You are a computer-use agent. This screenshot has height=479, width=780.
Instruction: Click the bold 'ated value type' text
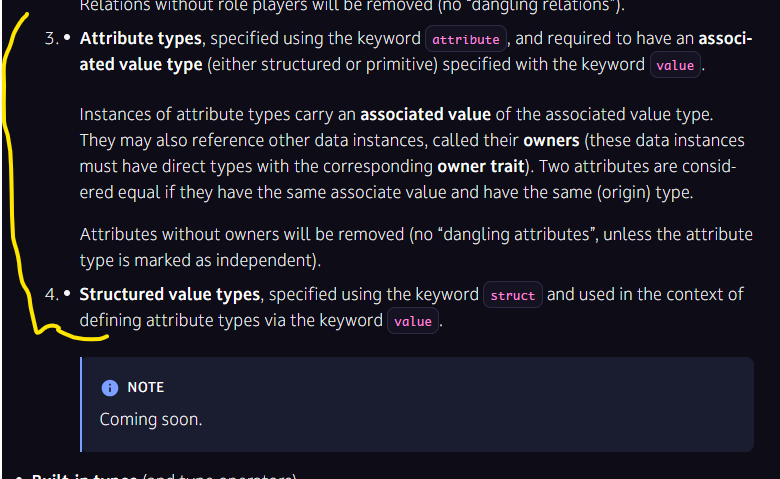[141, 65]
